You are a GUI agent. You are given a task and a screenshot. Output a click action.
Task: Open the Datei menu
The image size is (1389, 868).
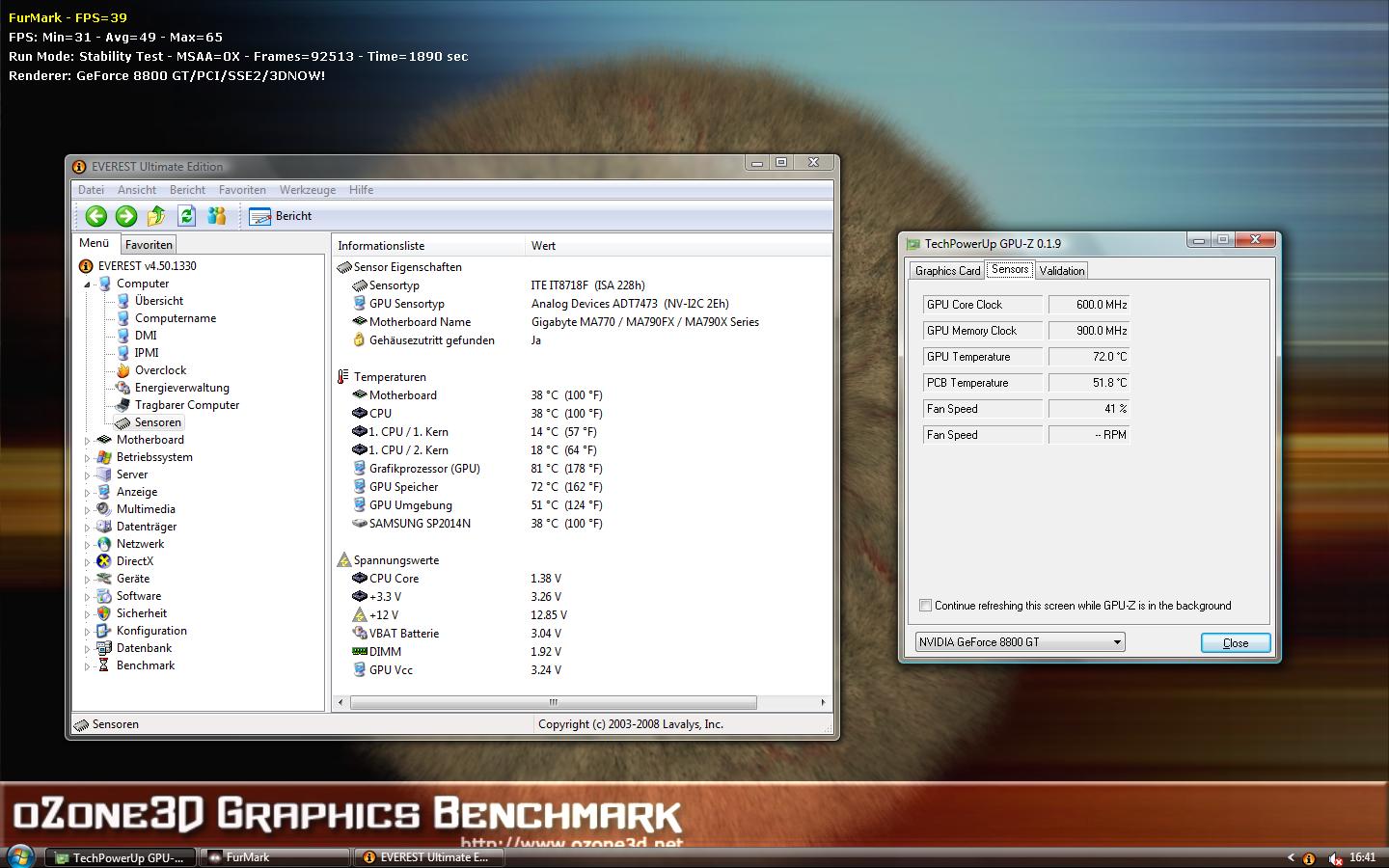coord(91,190)
